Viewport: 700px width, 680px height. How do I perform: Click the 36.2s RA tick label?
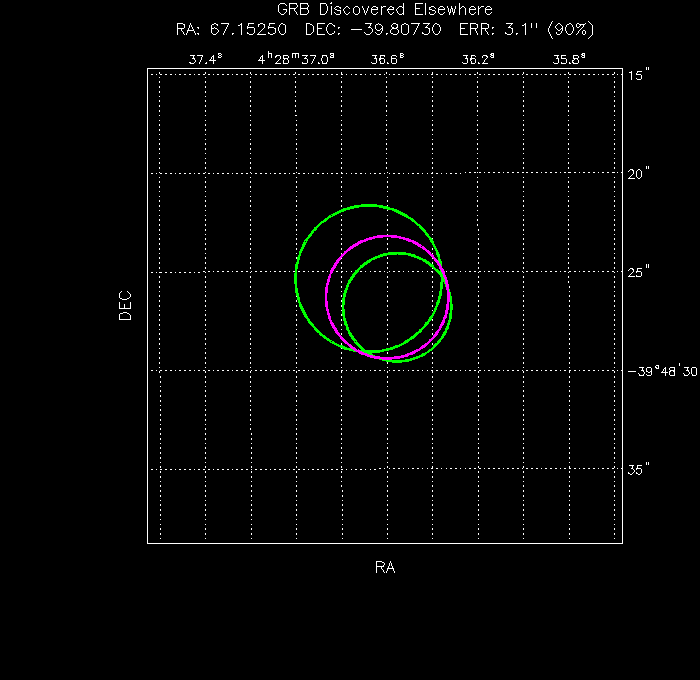pyautogui.click(x=478, y=59)
